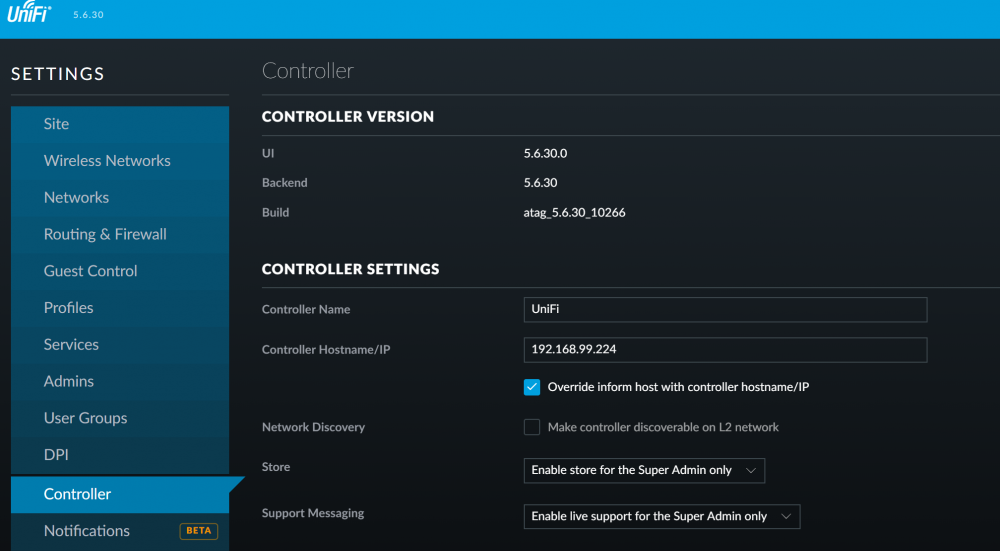Screen dimensions: 1000x551
Task: Edit the Controller Name field
Action: (x=725, y=309)
